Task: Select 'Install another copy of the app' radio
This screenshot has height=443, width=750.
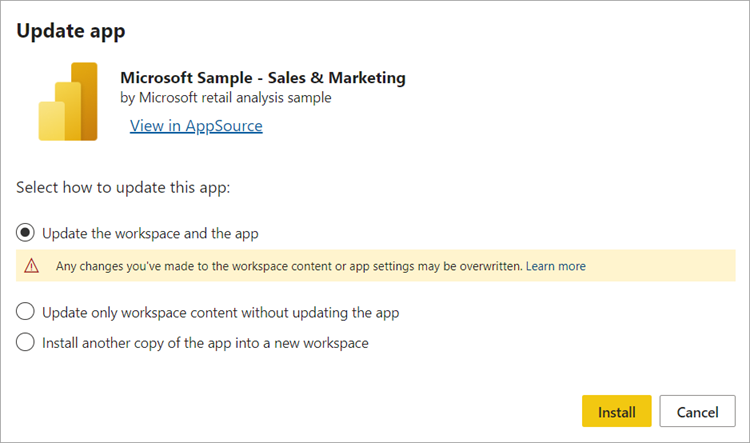Action: (x=26, y=343)
